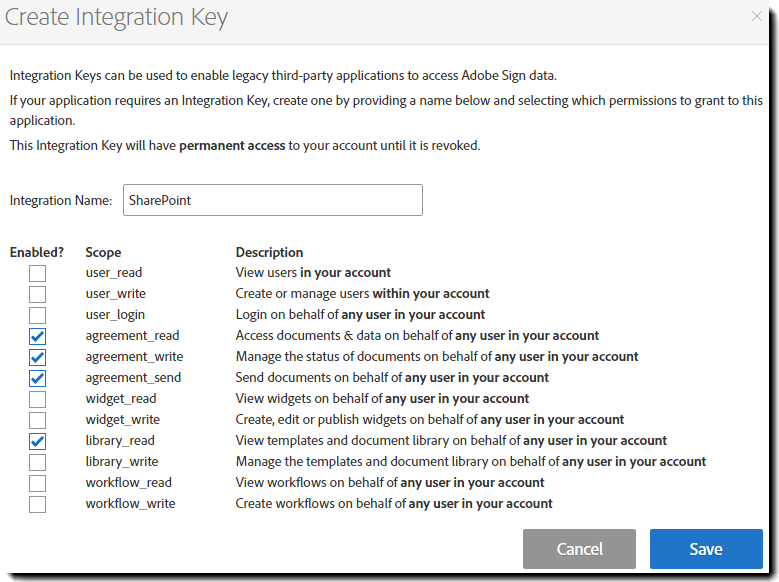Disable the agreement_write permission checkbox
The height and width of the screenshot is (582, 779).
point(37,357)
